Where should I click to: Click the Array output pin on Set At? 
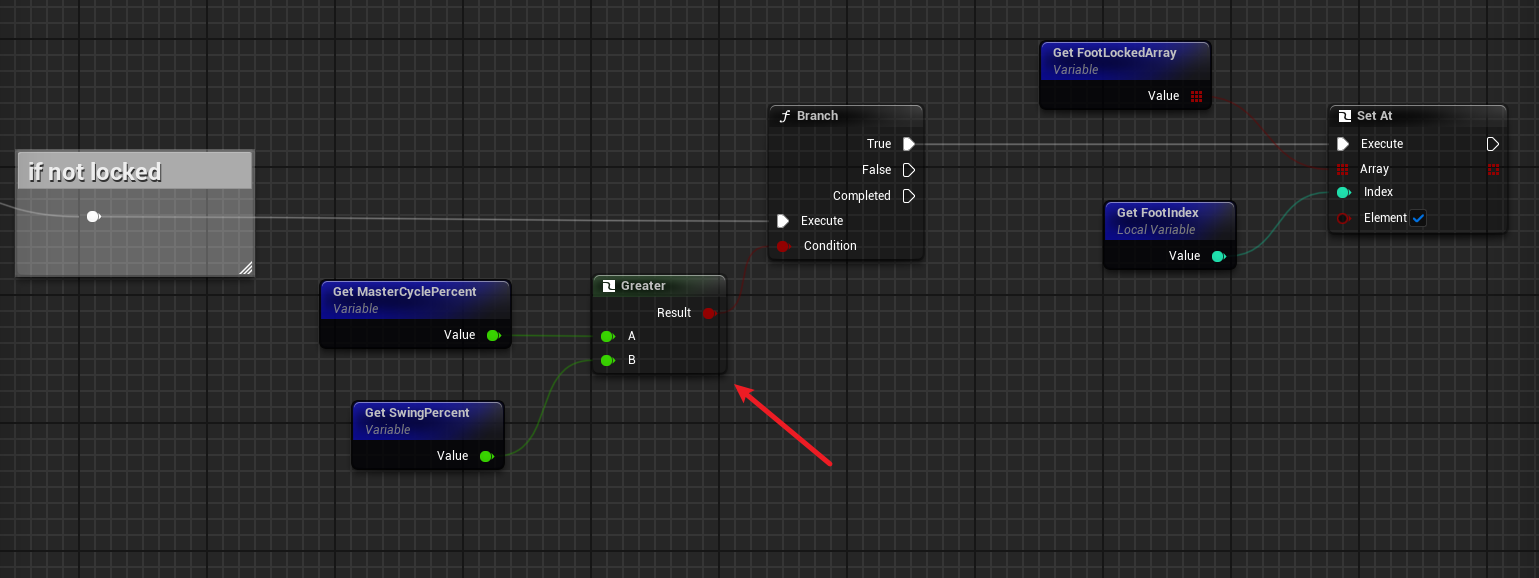pos(1493,170)
